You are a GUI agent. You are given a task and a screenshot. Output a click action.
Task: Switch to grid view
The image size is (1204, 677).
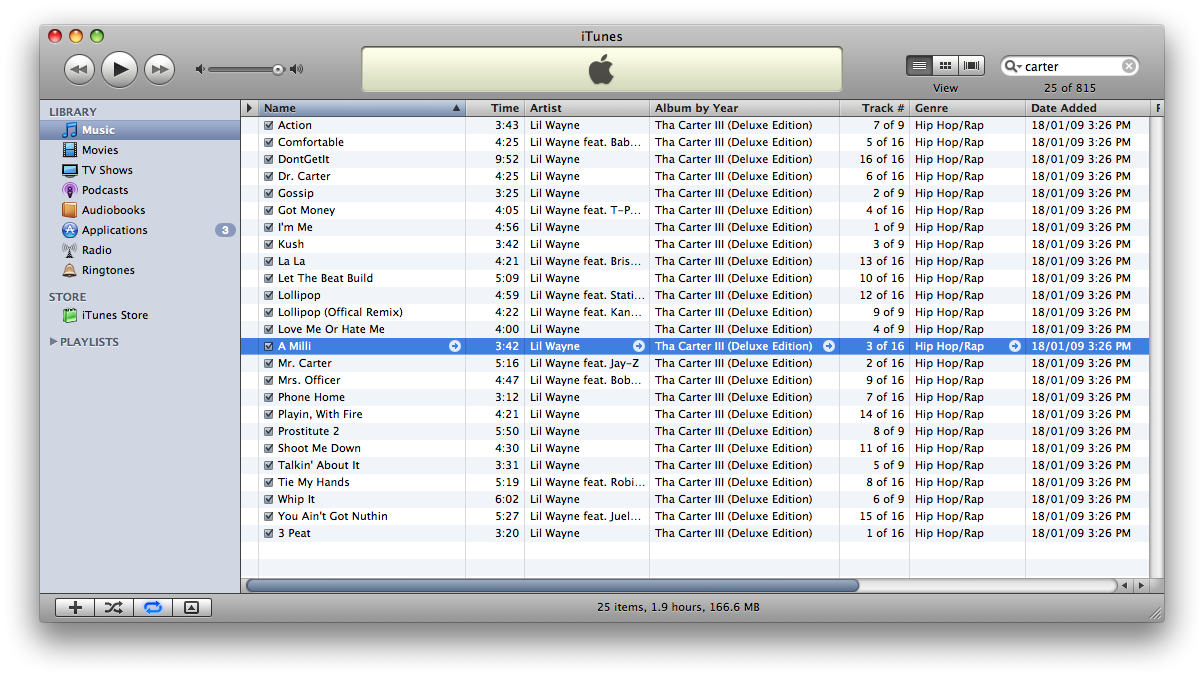tap(945, 66)
